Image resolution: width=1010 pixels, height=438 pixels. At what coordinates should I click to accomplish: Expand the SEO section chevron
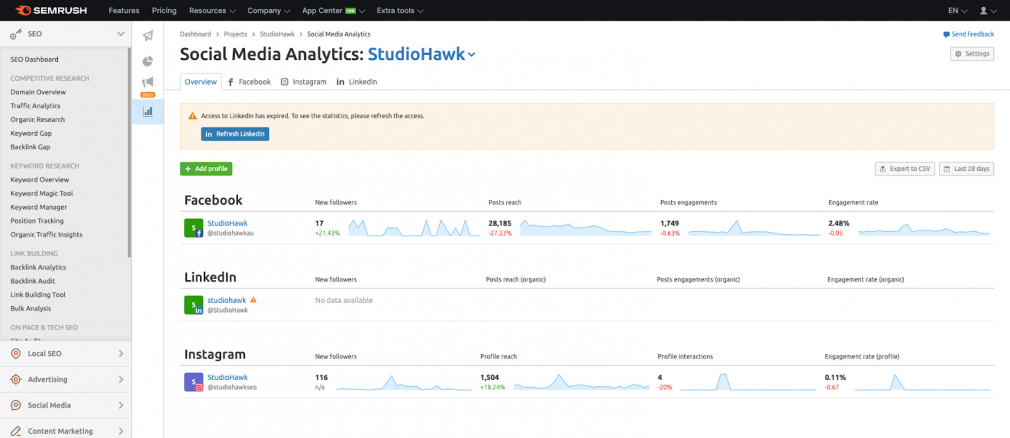(x=120, y=34)
